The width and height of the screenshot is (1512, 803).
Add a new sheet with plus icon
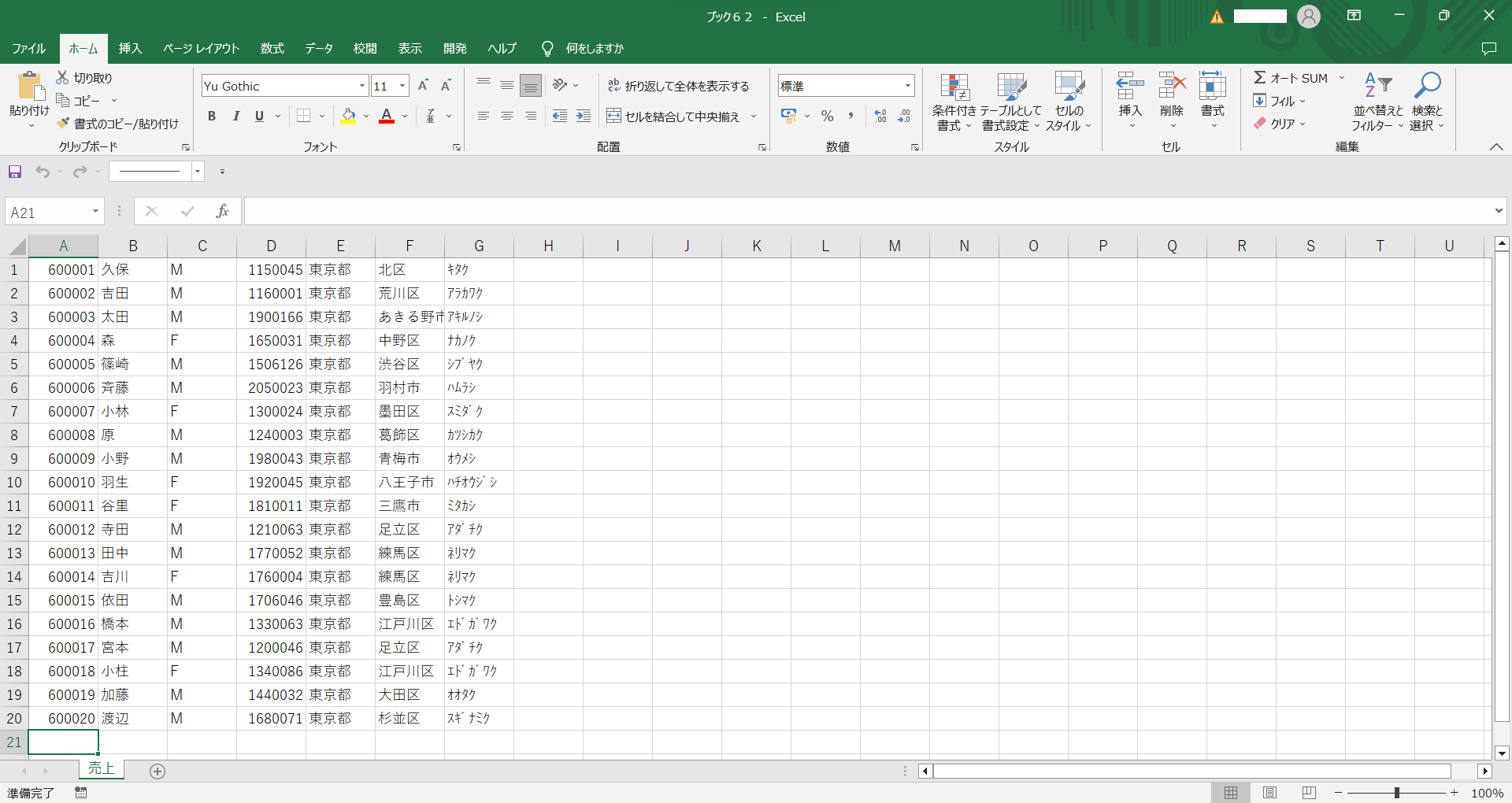[x=157, y=772]
